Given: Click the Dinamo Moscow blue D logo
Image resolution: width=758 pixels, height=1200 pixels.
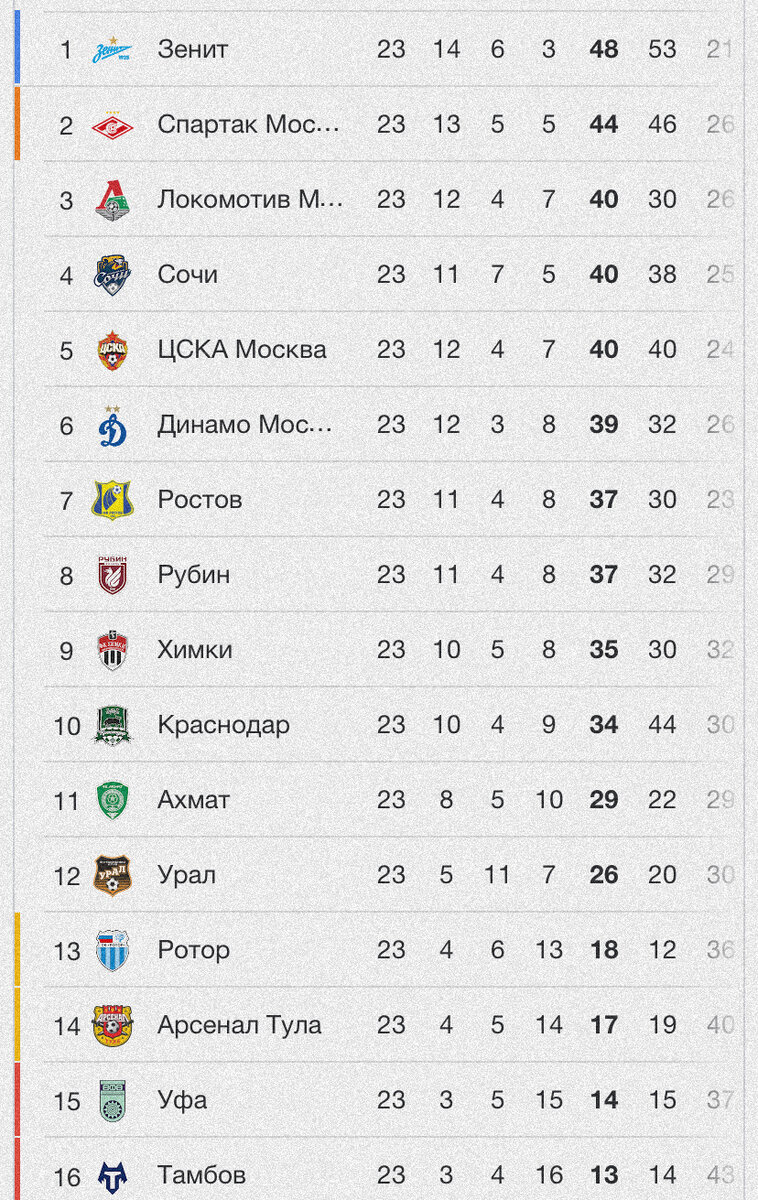Looking at the screenshot, I should [111, 425].
